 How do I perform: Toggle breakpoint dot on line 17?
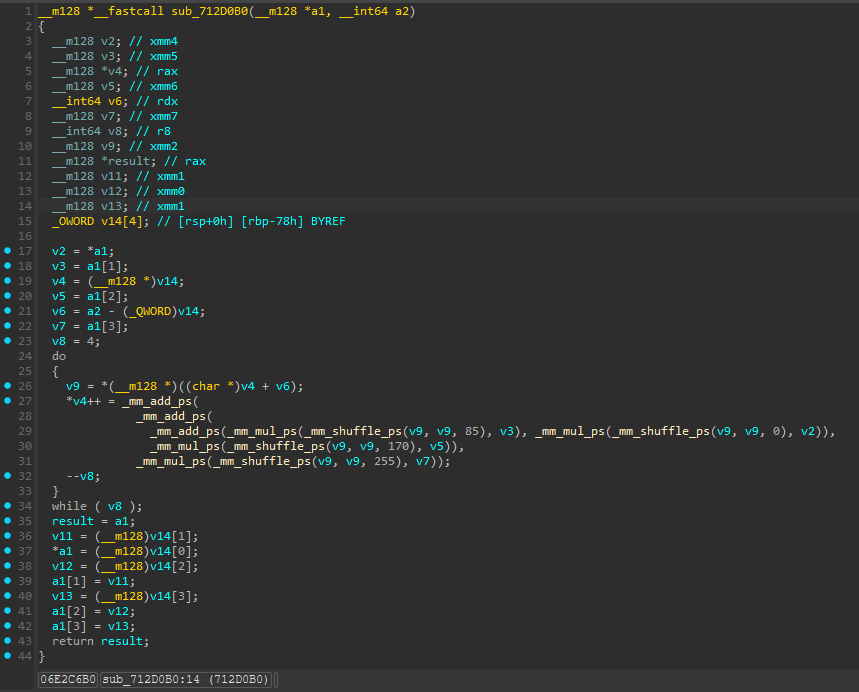pos(8,251)
